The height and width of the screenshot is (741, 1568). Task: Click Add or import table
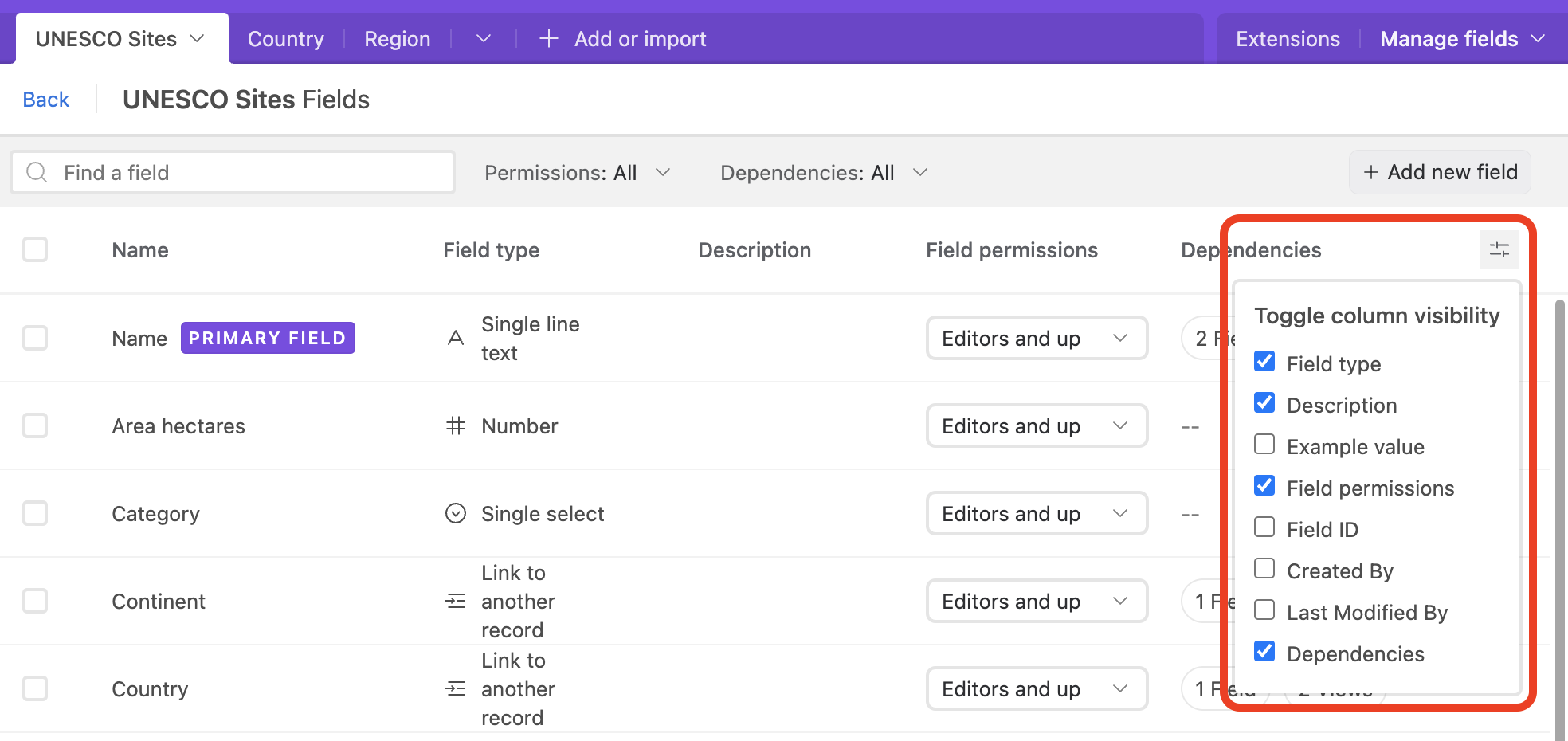[x=623, y=38]
